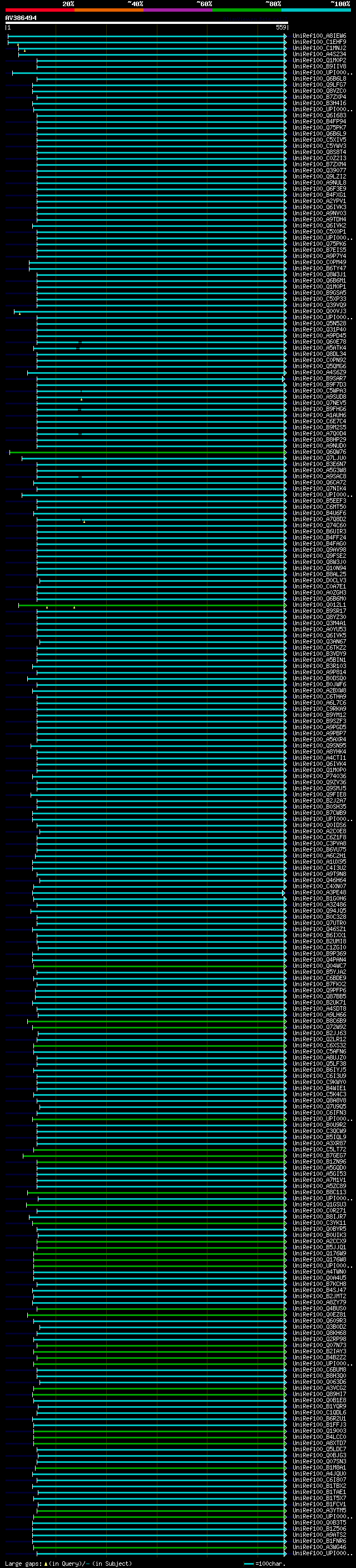This screenshot has width=356, height=1568.
Task: Select the UniRef100_Q6I683 label
Action: click(x=319, y=115)
